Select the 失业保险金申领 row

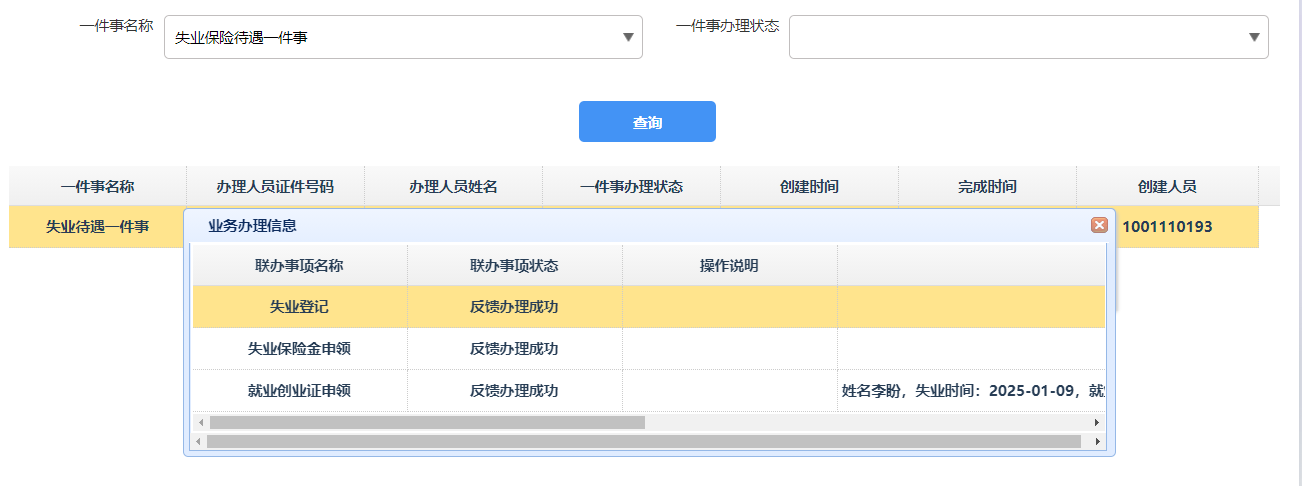[x=299, y=349]
